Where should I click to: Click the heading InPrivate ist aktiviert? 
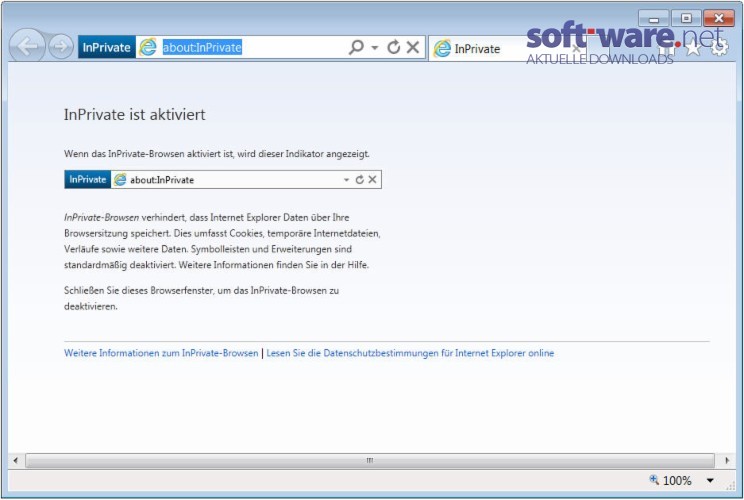pos(135,114)
